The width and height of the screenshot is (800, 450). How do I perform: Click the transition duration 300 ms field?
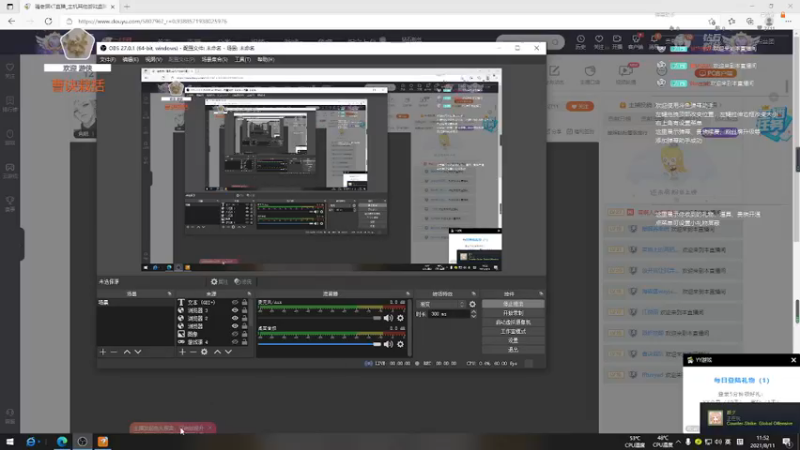448,314
